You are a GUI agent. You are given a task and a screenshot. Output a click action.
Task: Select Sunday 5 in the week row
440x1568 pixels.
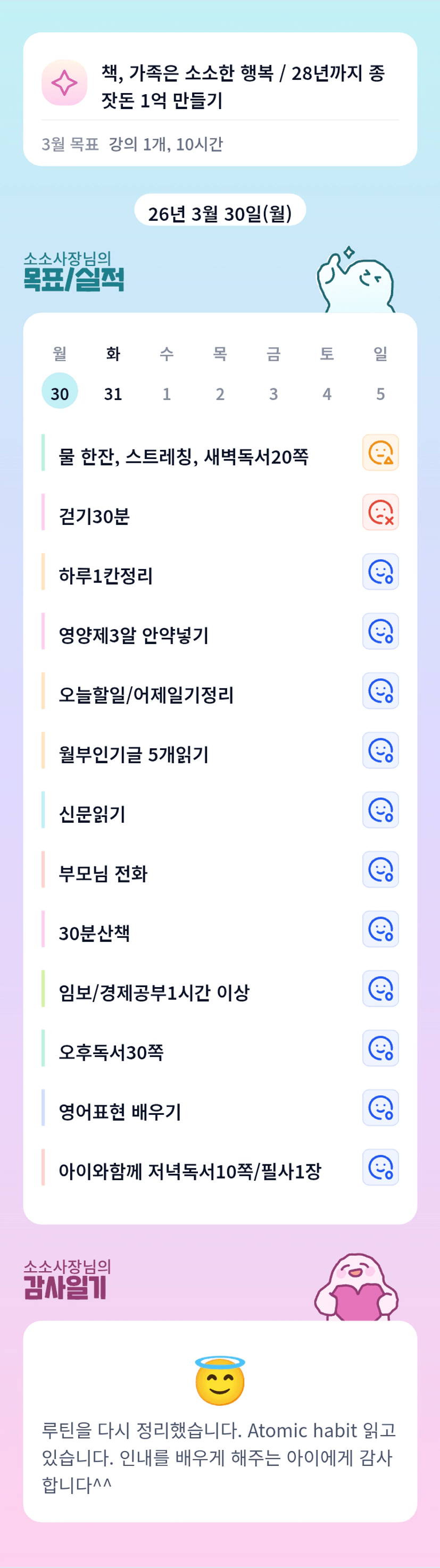(380, 394)
